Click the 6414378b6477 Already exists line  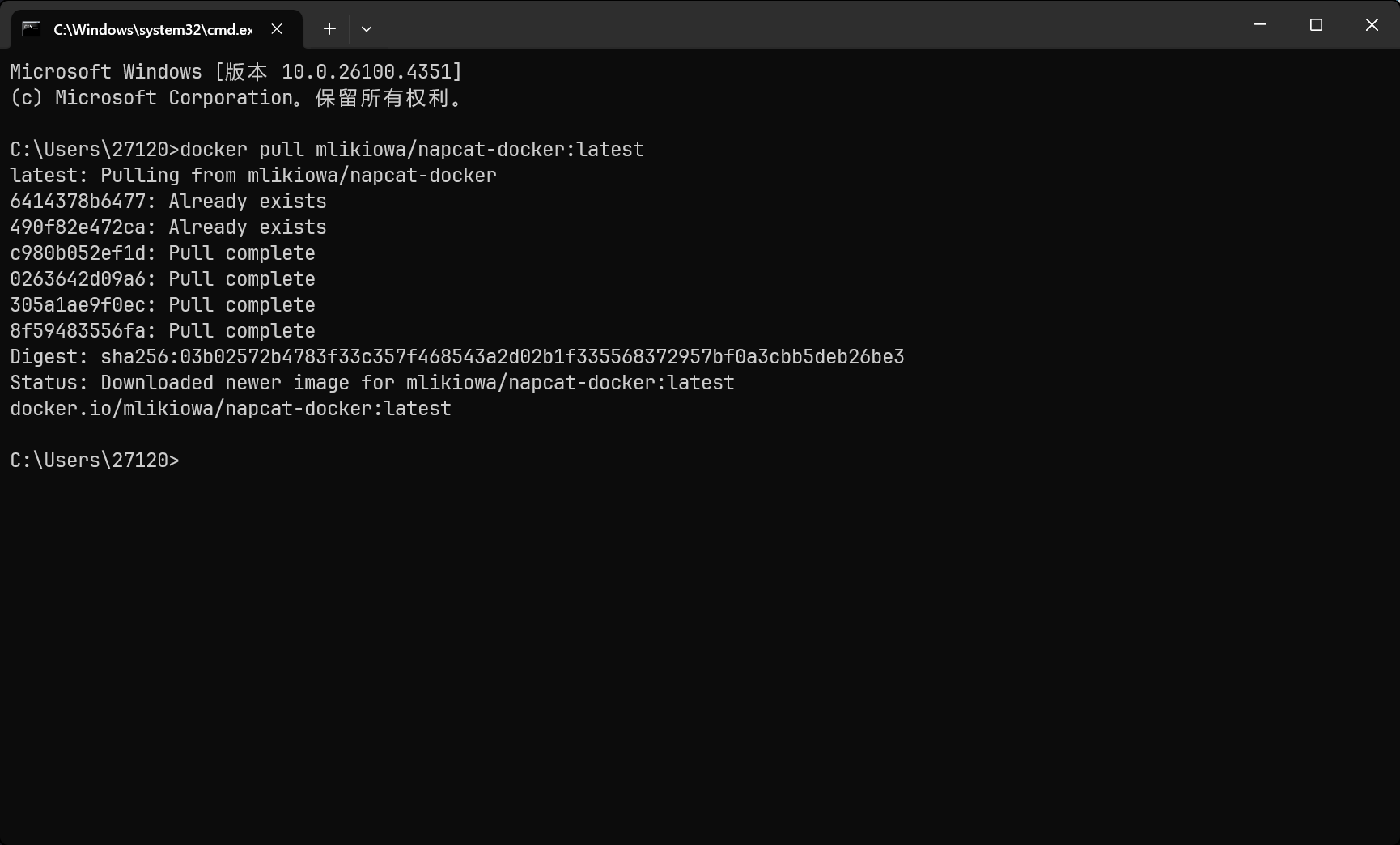click(168, 202)
